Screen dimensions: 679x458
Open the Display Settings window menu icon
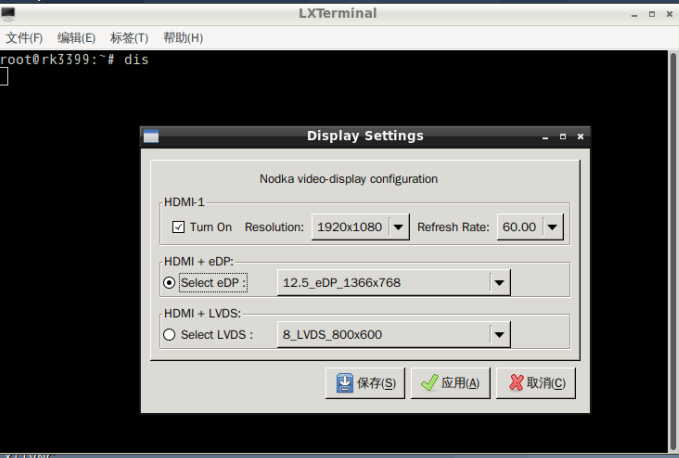pos(151,136)
